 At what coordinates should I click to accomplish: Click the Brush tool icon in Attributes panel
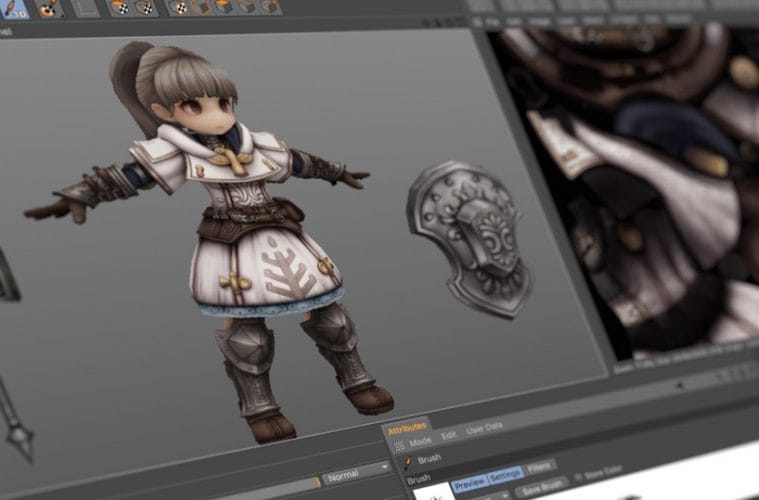(x=406, y=459)
